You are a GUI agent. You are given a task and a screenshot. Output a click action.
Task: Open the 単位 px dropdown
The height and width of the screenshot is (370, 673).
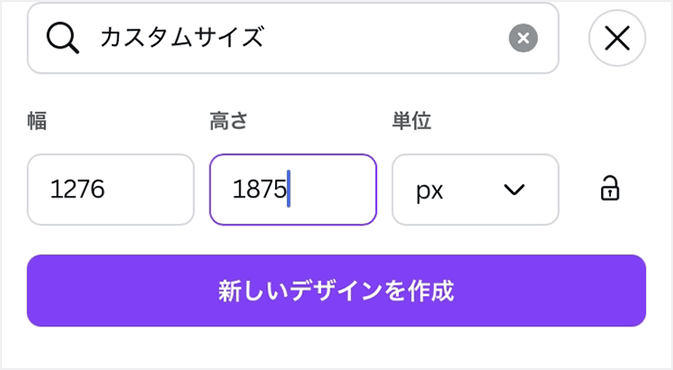click(475, 189)
